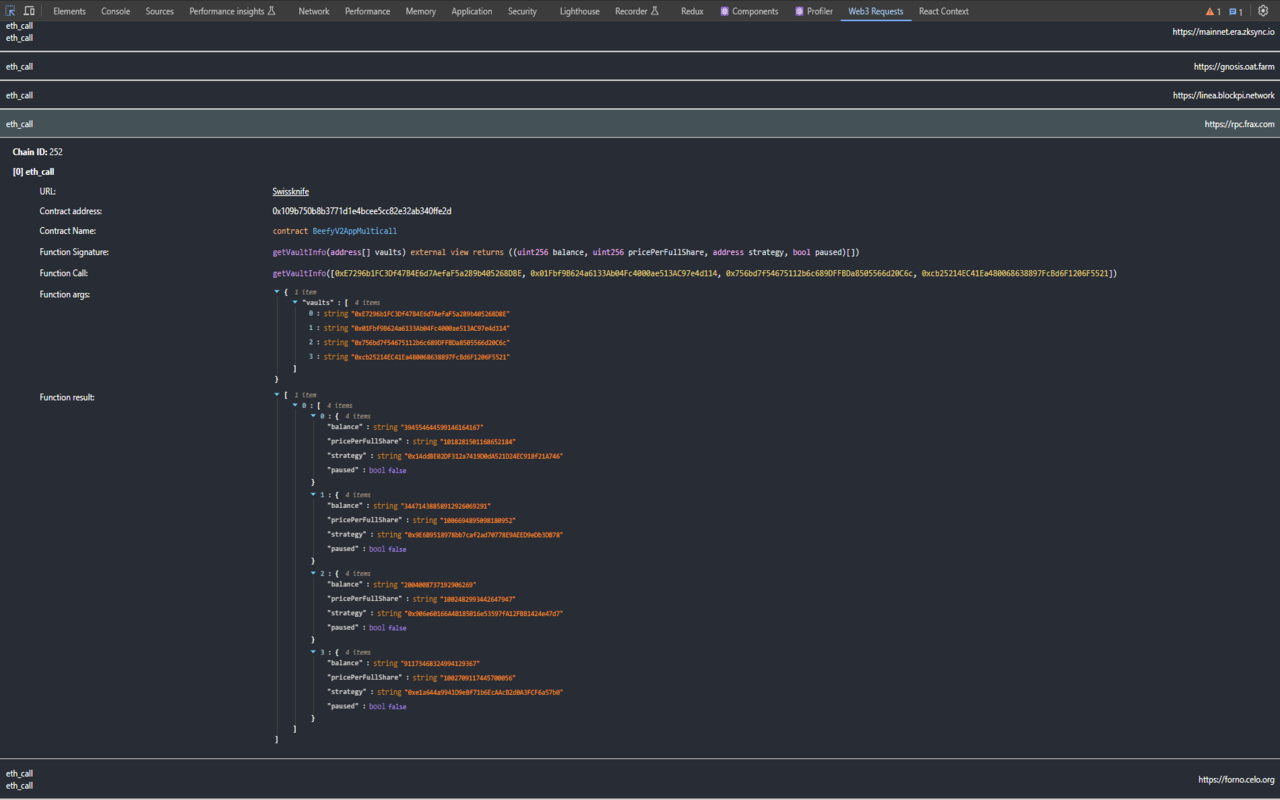This screenshot has width=1280, height=800.
Task: Switch to the Network tab
Action: tap(313, 12)
